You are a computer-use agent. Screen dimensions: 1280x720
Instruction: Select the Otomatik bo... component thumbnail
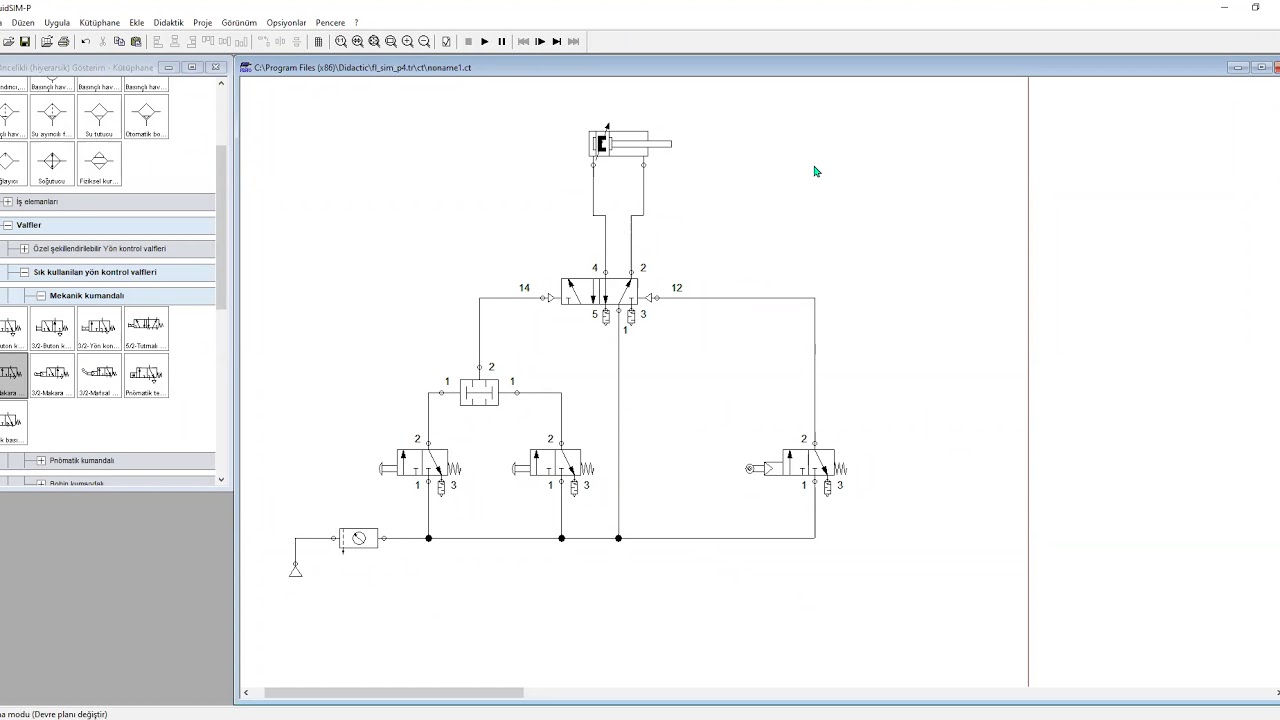pos(146,117)
